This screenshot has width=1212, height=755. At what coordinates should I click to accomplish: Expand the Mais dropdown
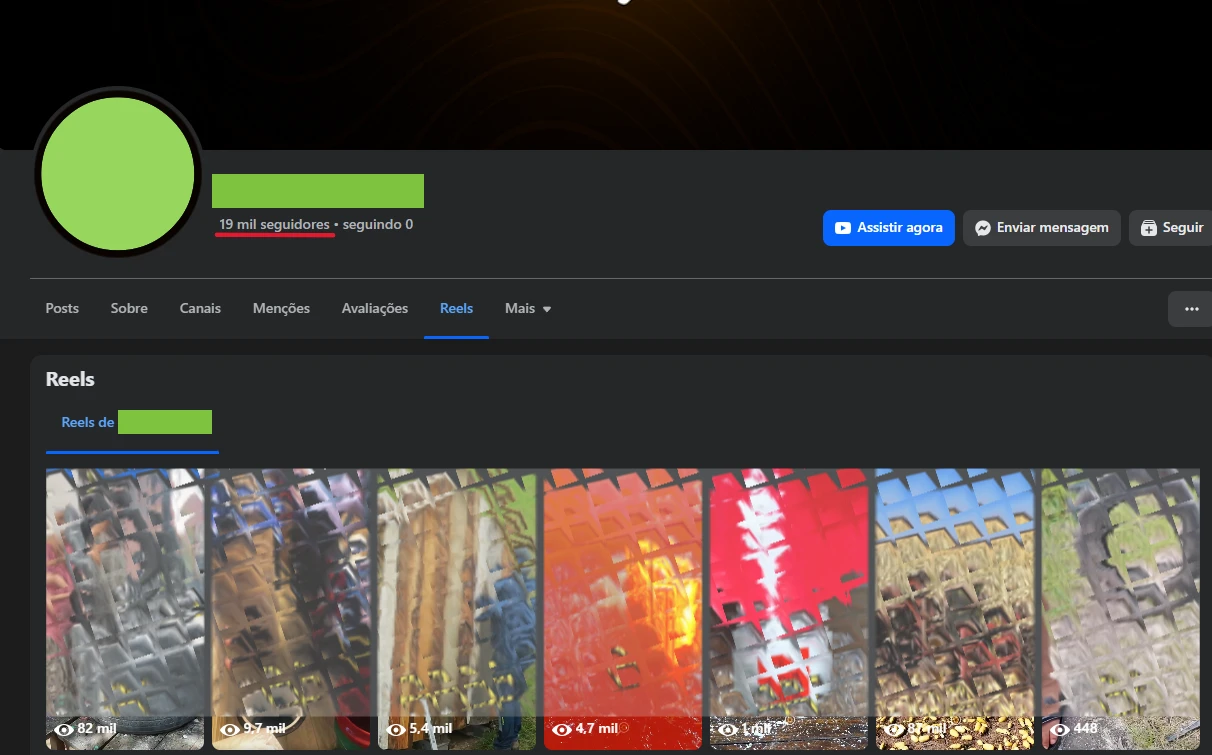528,309
